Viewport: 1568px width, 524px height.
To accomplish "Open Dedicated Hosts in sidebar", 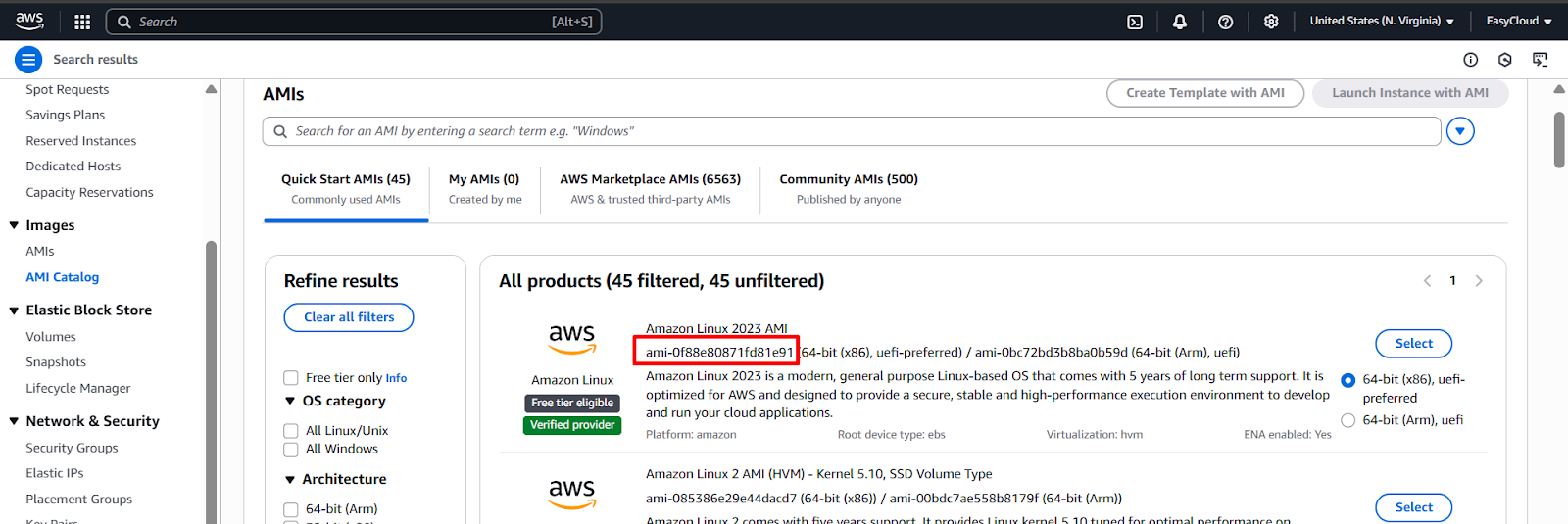I will coord(73,167).
